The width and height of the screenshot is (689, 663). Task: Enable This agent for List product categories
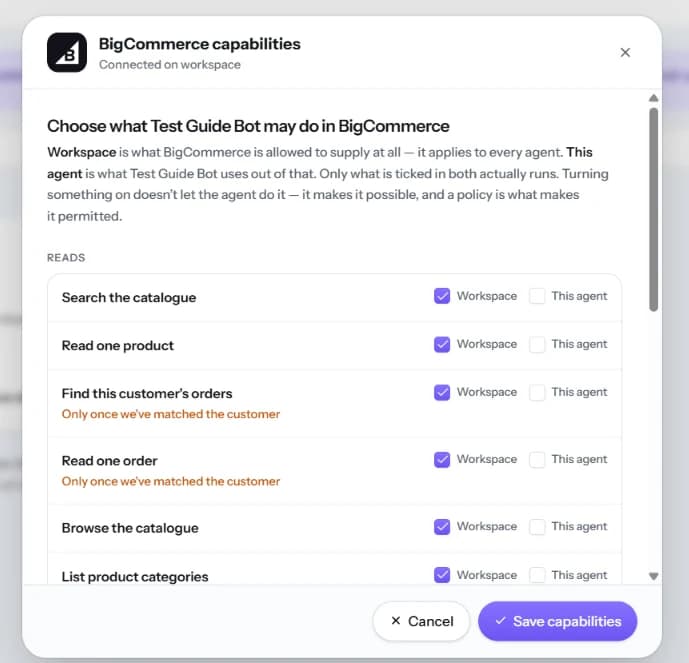(x=537, y=575)
